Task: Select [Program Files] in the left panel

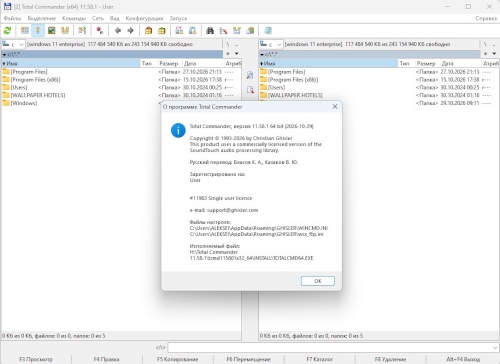Action: pyautogui.click(x=29, y=72)
